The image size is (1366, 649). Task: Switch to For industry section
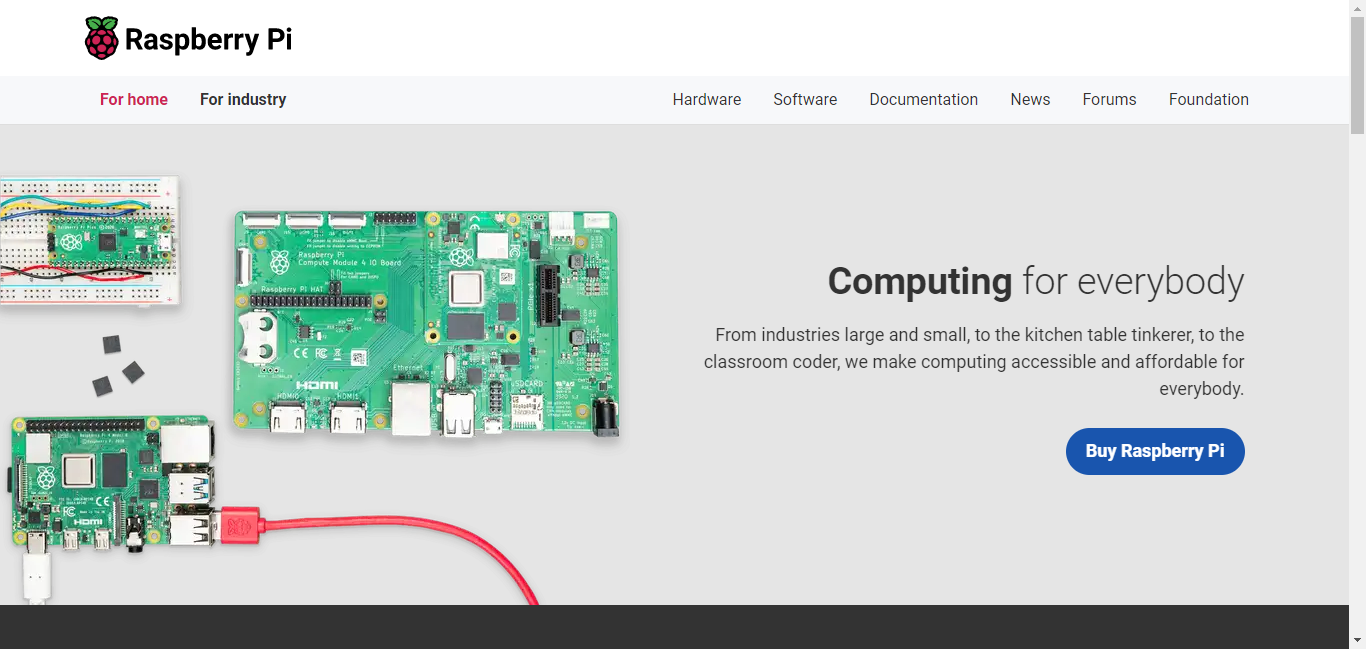tap(243, 99)
